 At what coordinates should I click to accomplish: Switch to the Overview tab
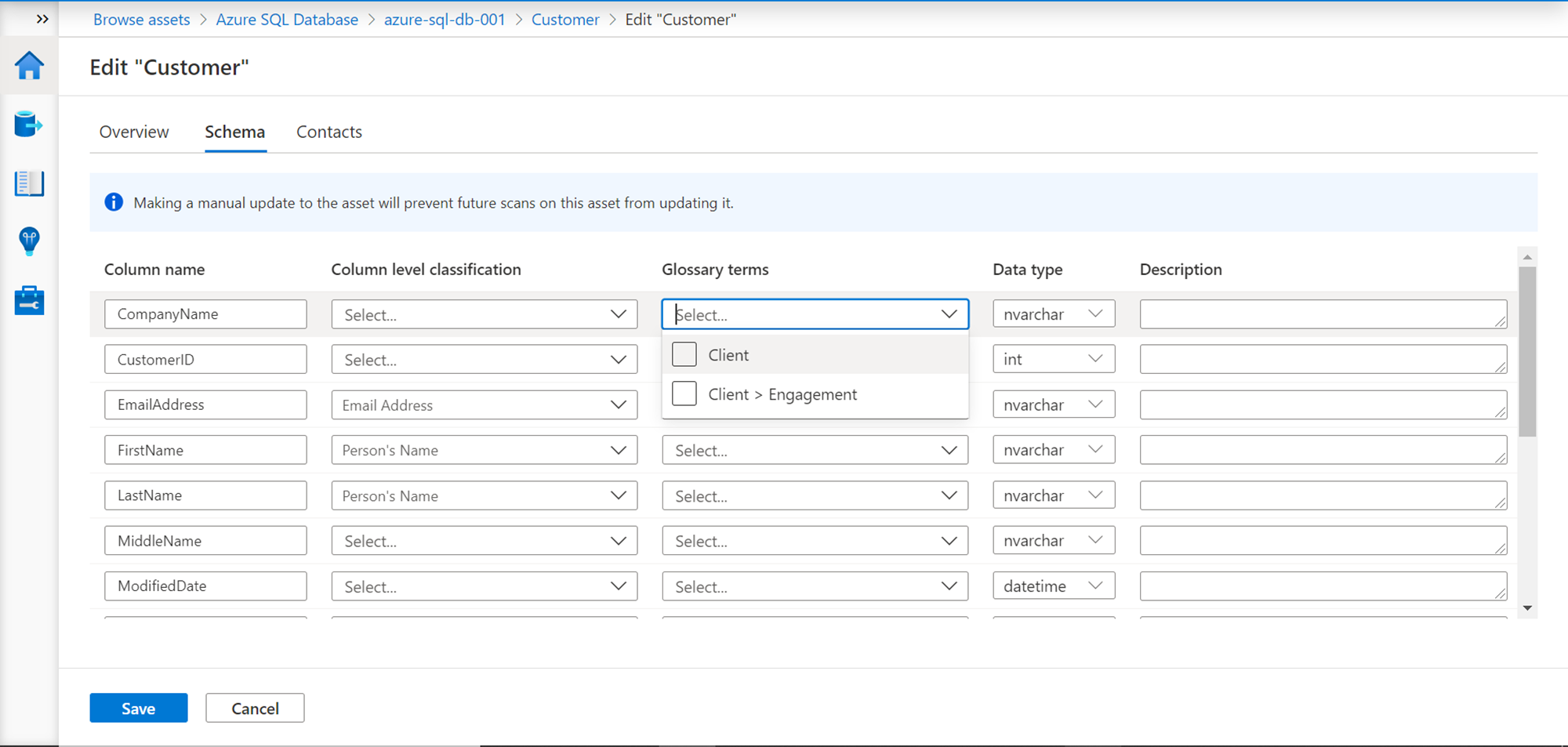134,132
